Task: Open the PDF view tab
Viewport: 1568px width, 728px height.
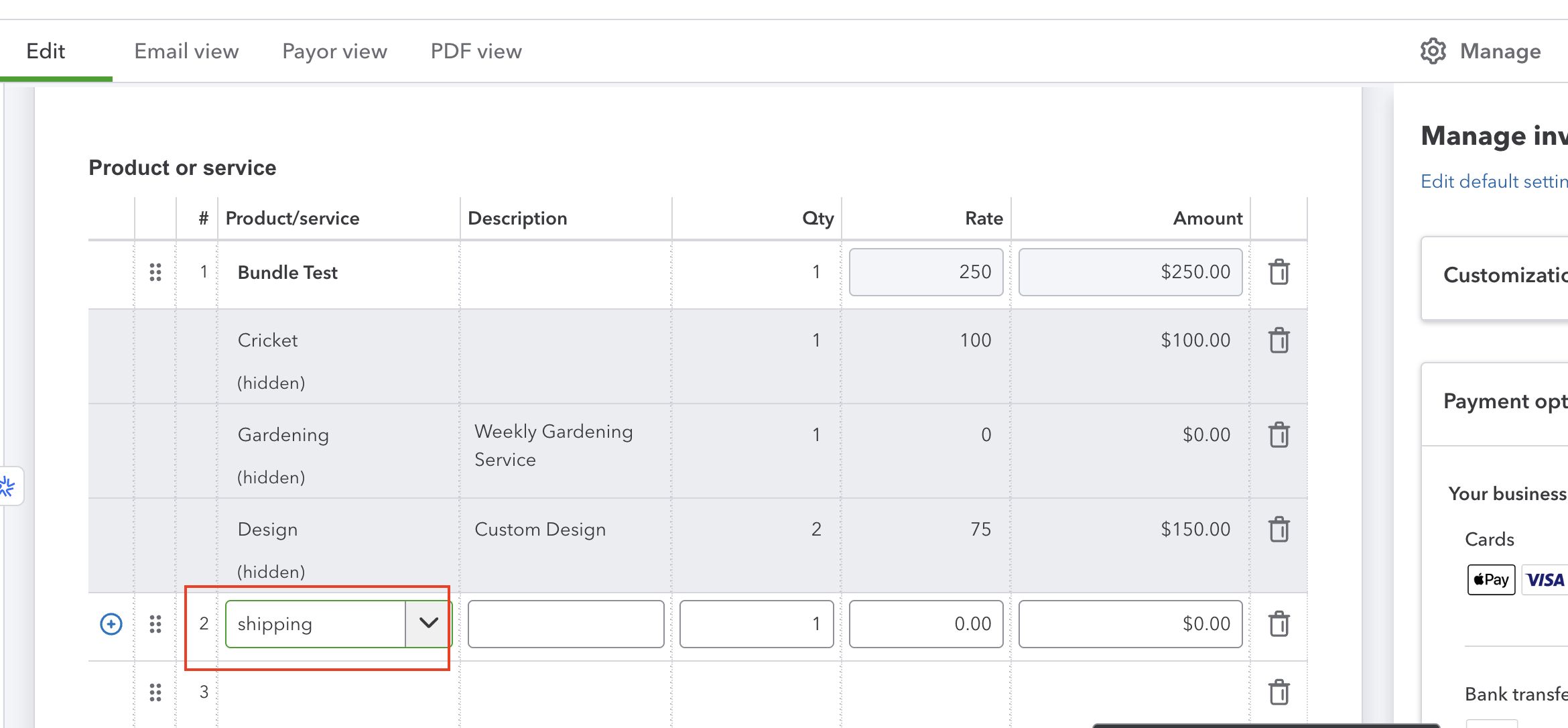Action: coord(476,51)
